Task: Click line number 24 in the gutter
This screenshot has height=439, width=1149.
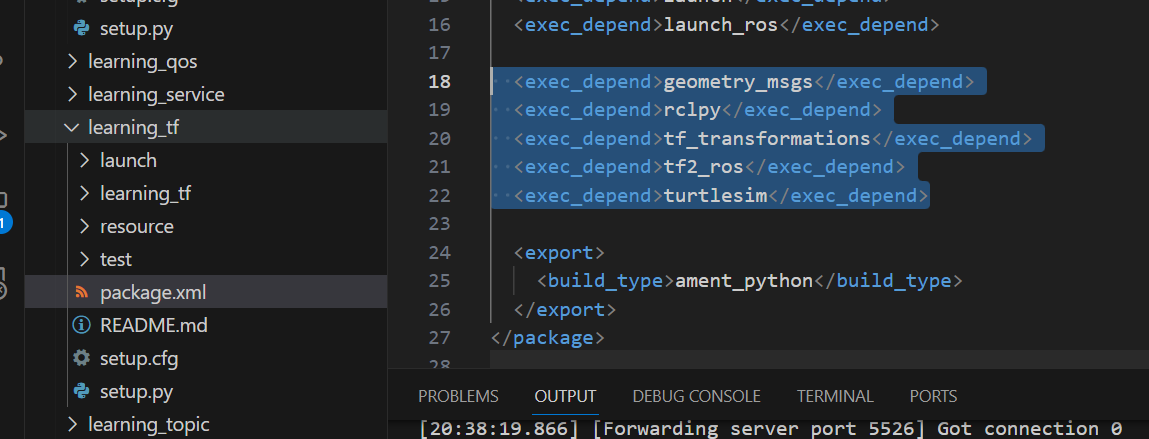Action: [x=439, y=253]
